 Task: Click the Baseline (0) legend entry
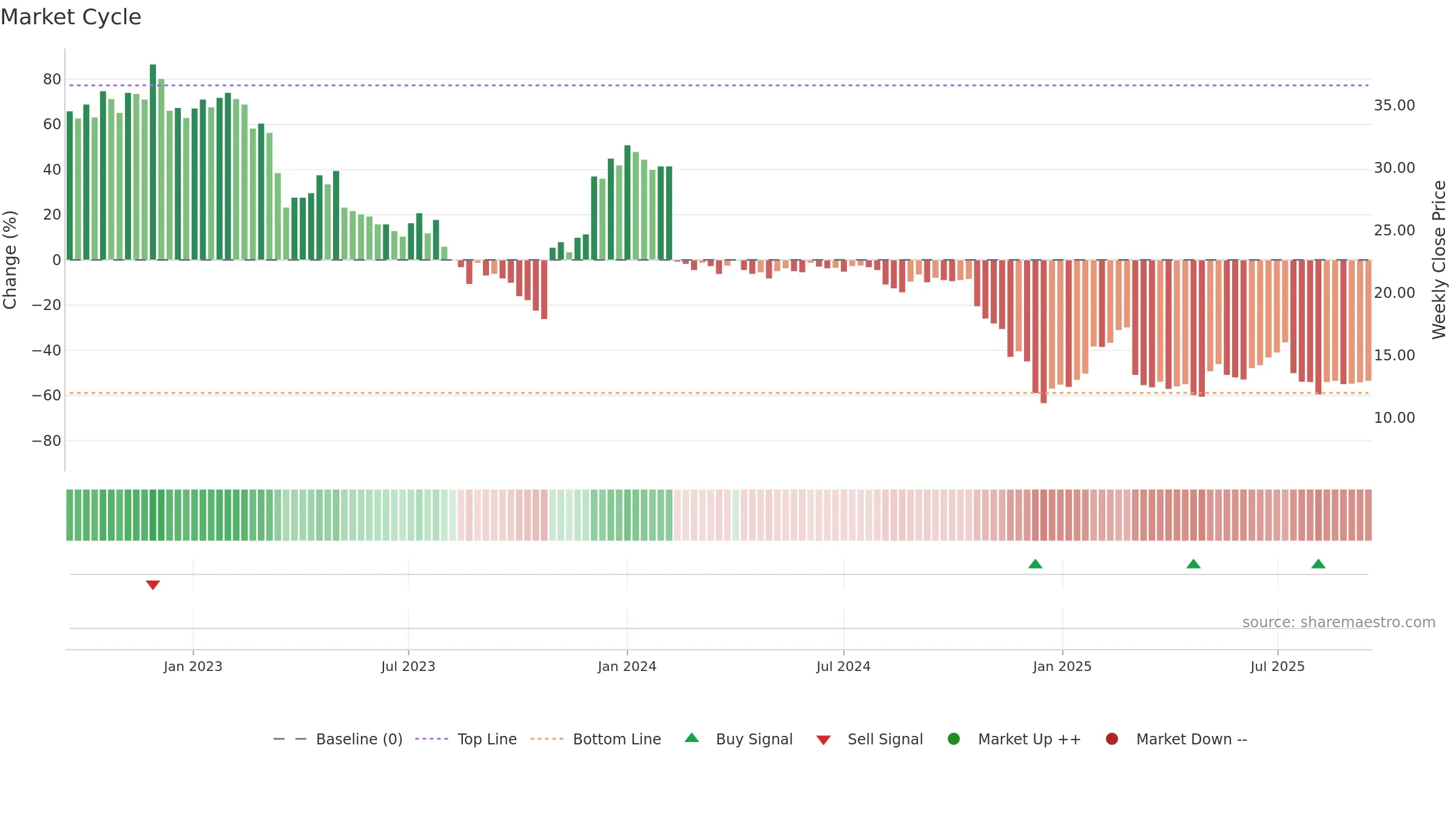pyautogui.click(x=338, y=739)
